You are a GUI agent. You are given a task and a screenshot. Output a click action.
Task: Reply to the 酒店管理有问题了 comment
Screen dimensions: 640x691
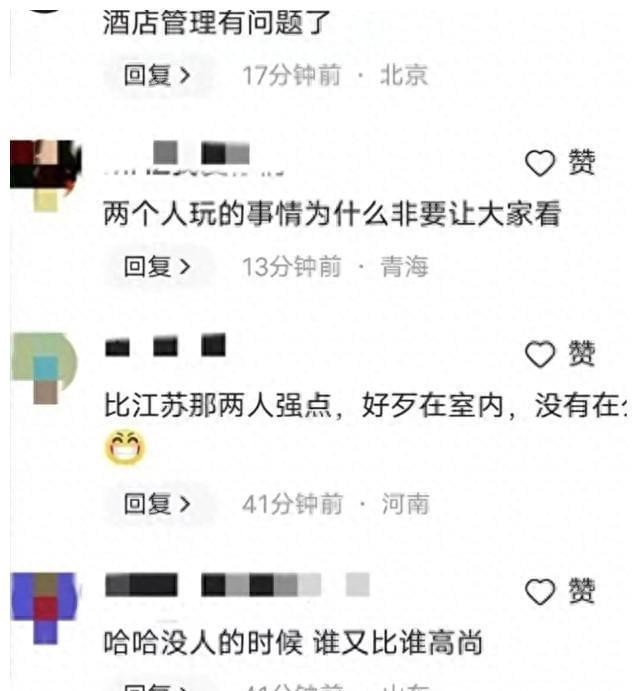pyautogui.click(x=158, y=75)
